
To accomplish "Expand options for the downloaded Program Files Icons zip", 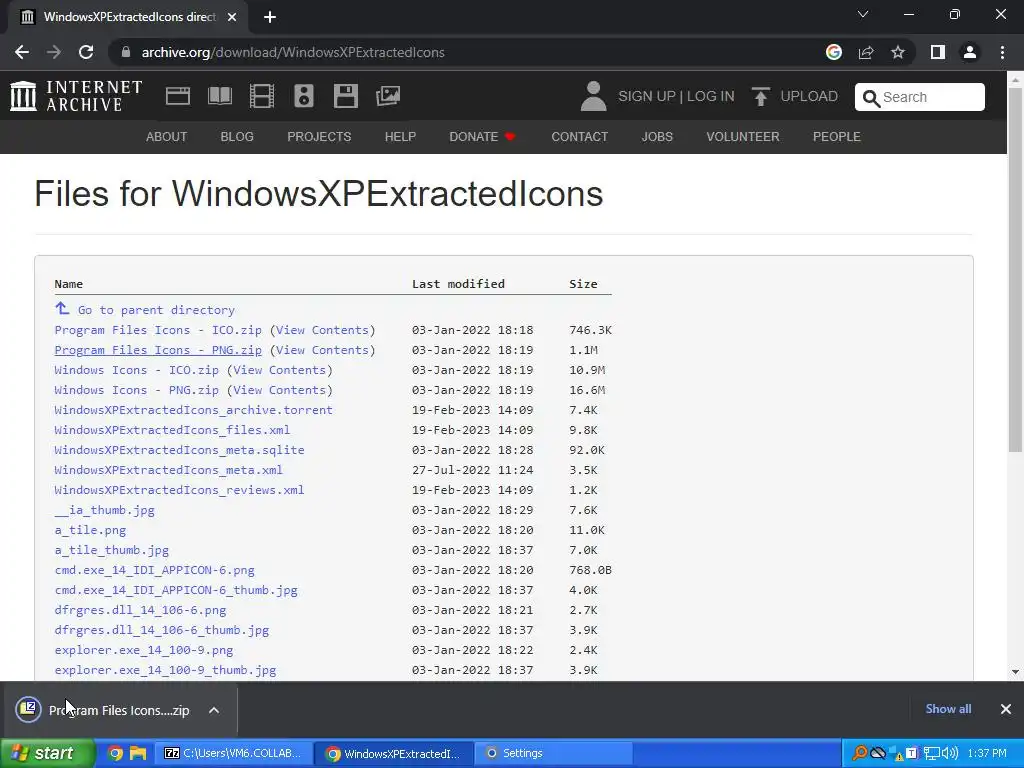I will click(x=214, y=710).
